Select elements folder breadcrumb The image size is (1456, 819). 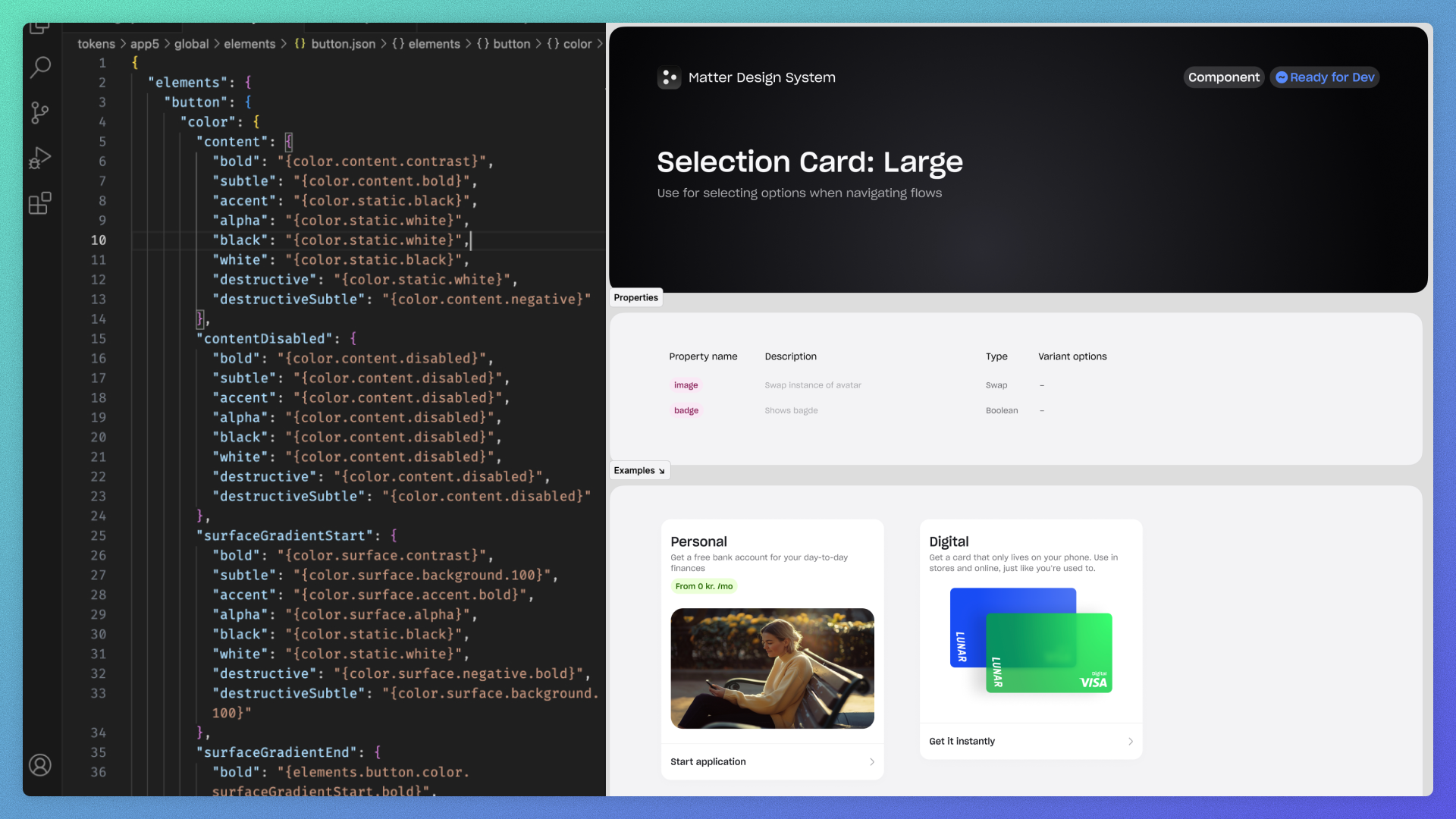[x=249, y=44]
